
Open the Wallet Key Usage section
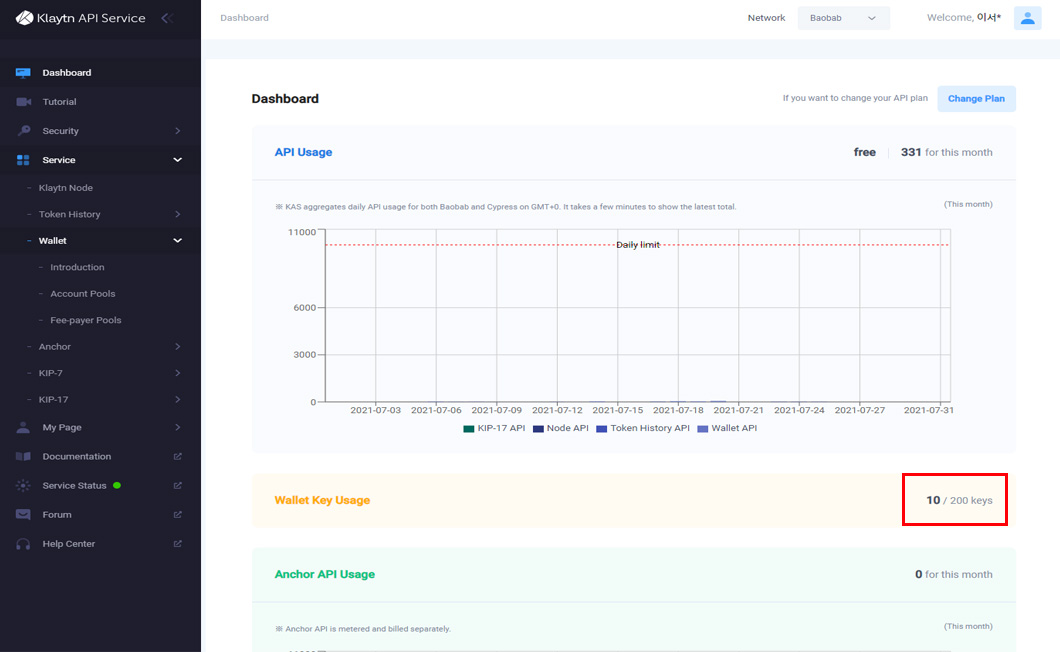point(322,500)
